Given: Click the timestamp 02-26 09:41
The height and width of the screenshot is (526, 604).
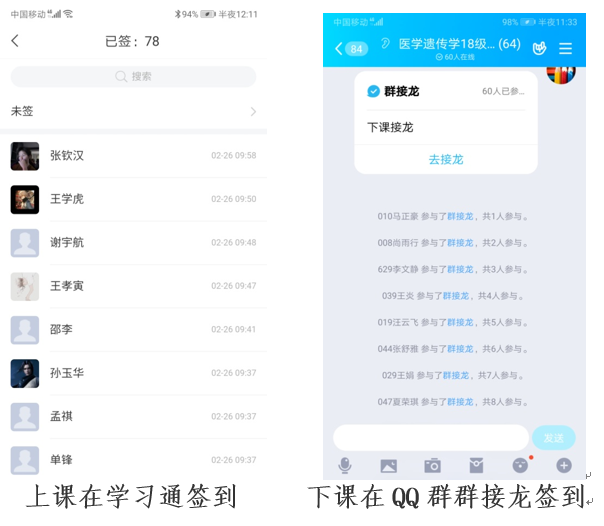Looking at the screenshot, I should (233, 330).
